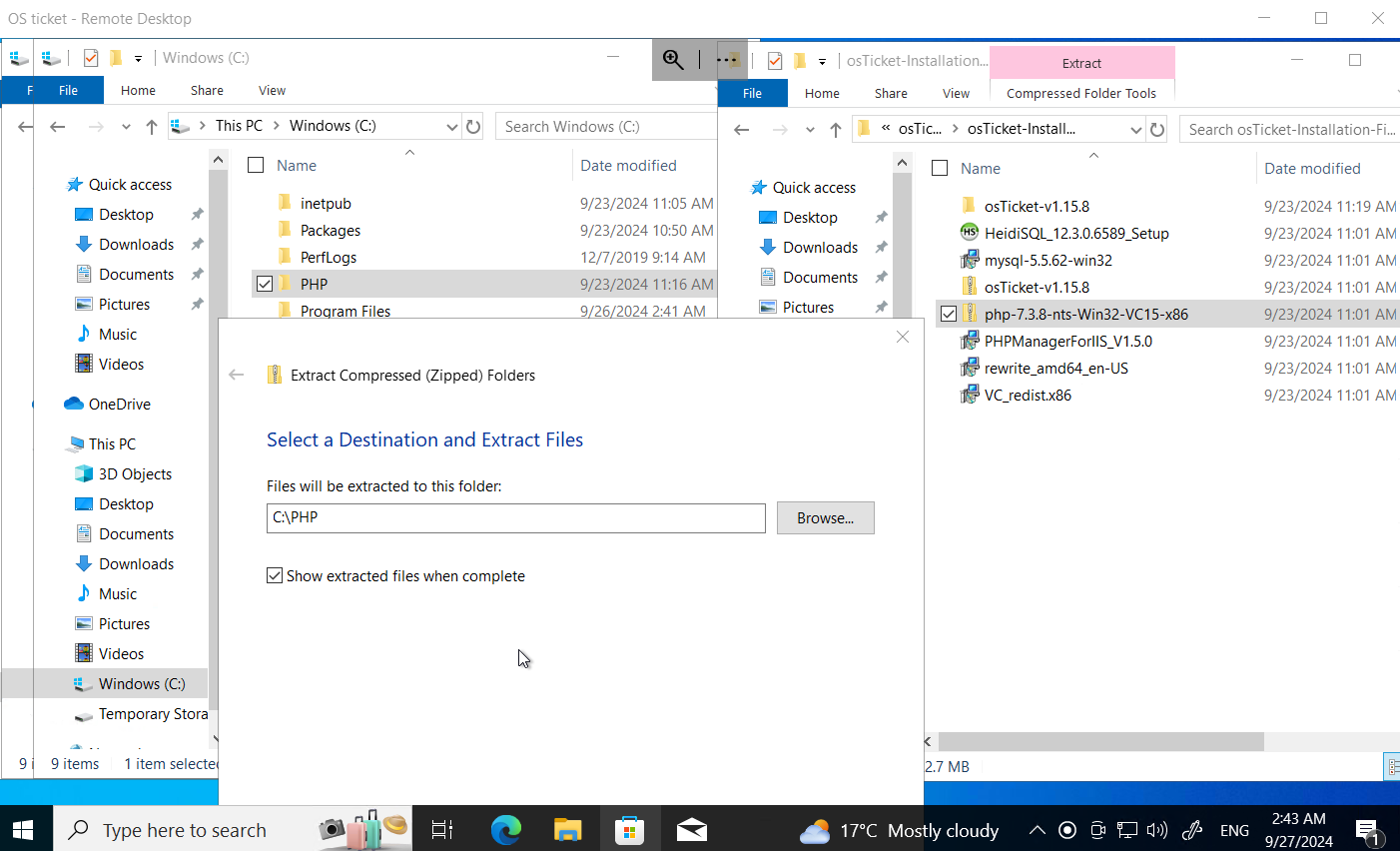Open File Explorer from taskbar

pos(568,829)
